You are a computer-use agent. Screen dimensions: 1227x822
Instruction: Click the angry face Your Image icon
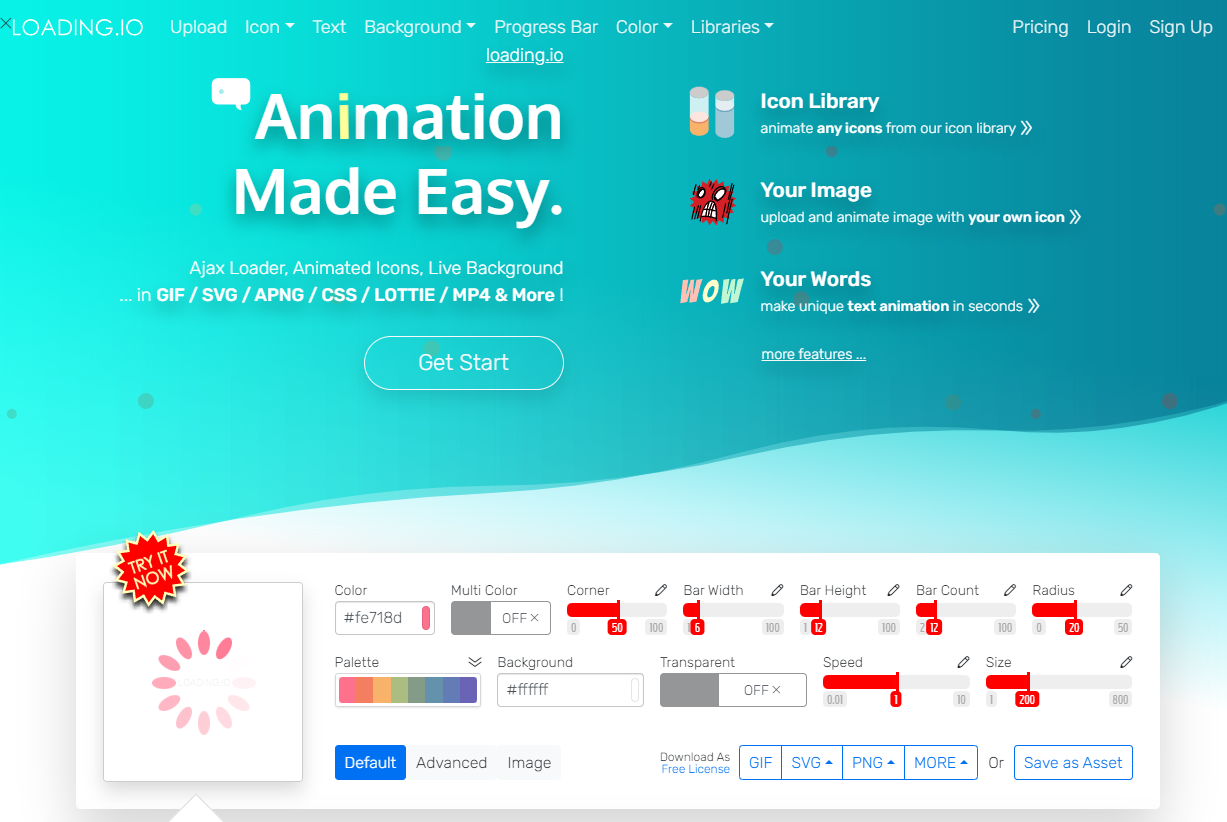(x=712, y=201)
